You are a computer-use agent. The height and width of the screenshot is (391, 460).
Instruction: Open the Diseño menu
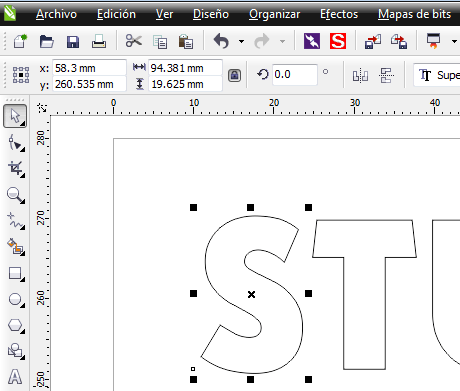[211, 14]
